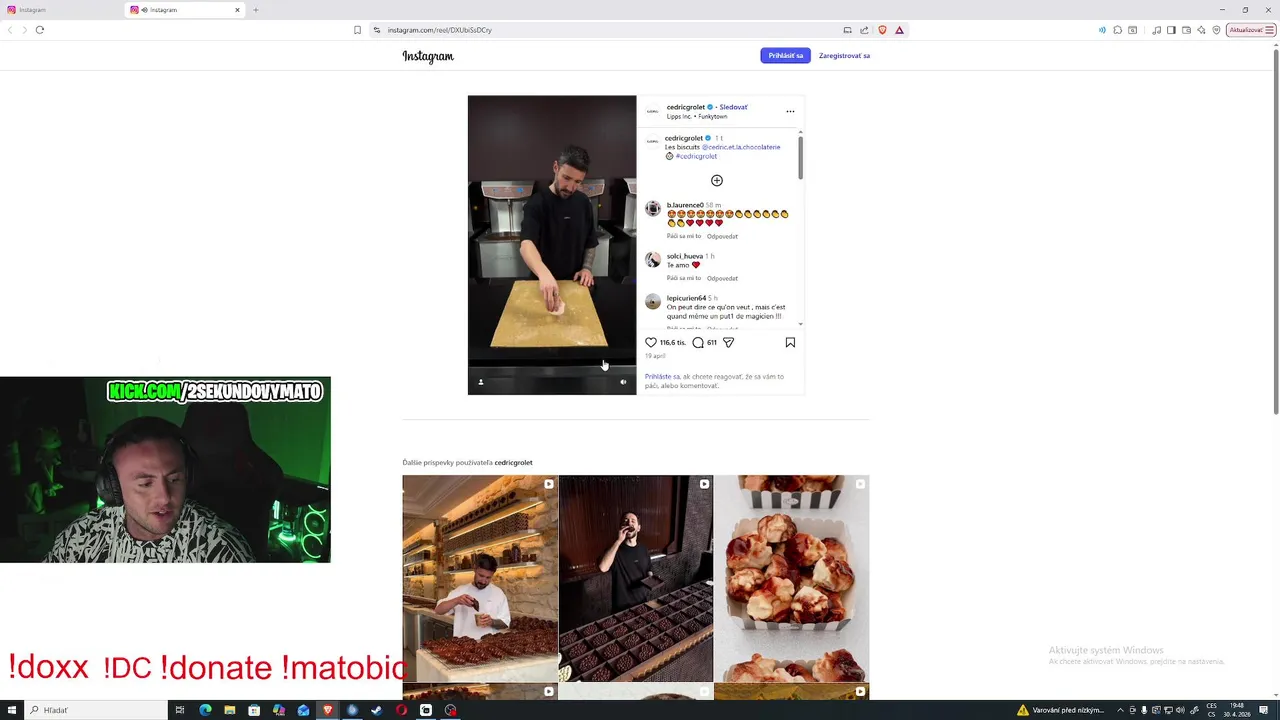Open the music playlist note icon
This screenshot has height=720, width=1280.
pos(1156,30)
